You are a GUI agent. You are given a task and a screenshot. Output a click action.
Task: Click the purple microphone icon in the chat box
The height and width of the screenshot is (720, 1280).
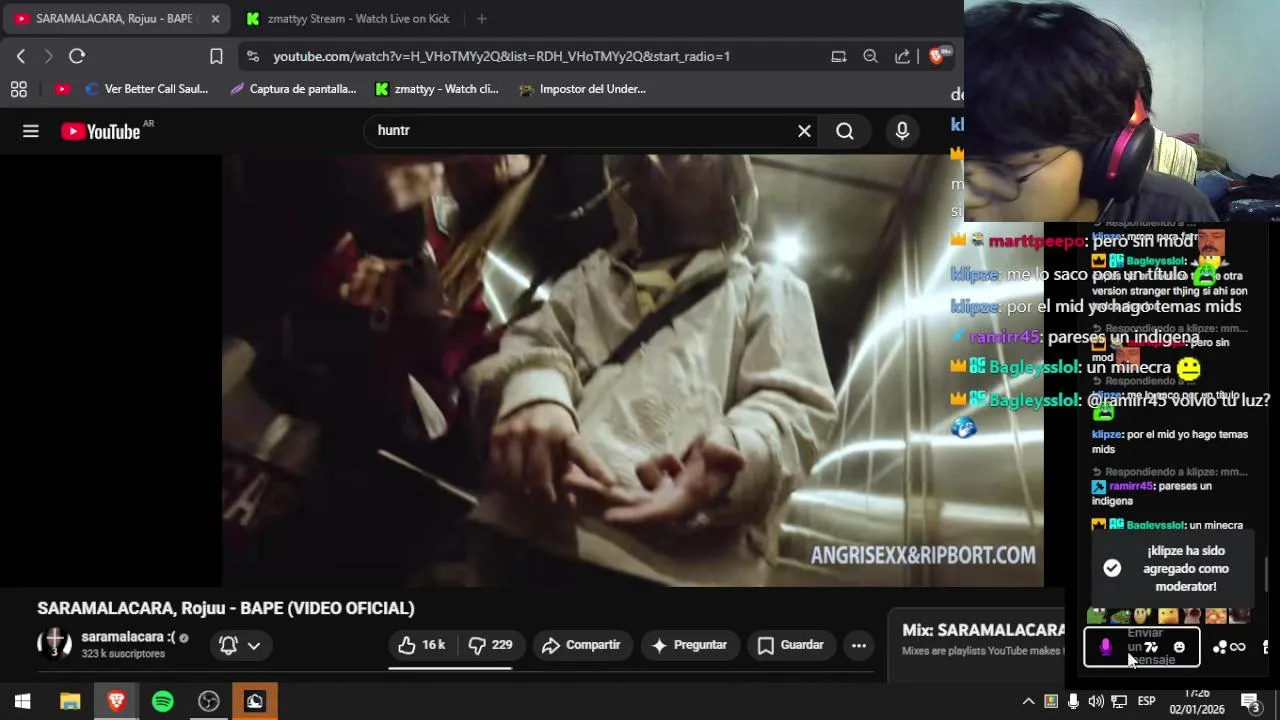[1105, 647]
